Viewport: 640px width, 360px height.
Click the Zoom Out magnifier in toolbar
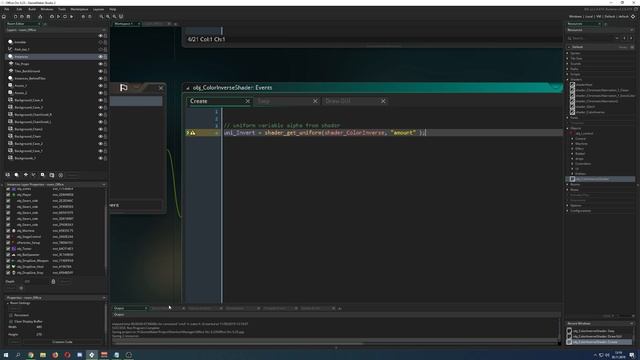point(102,17)
